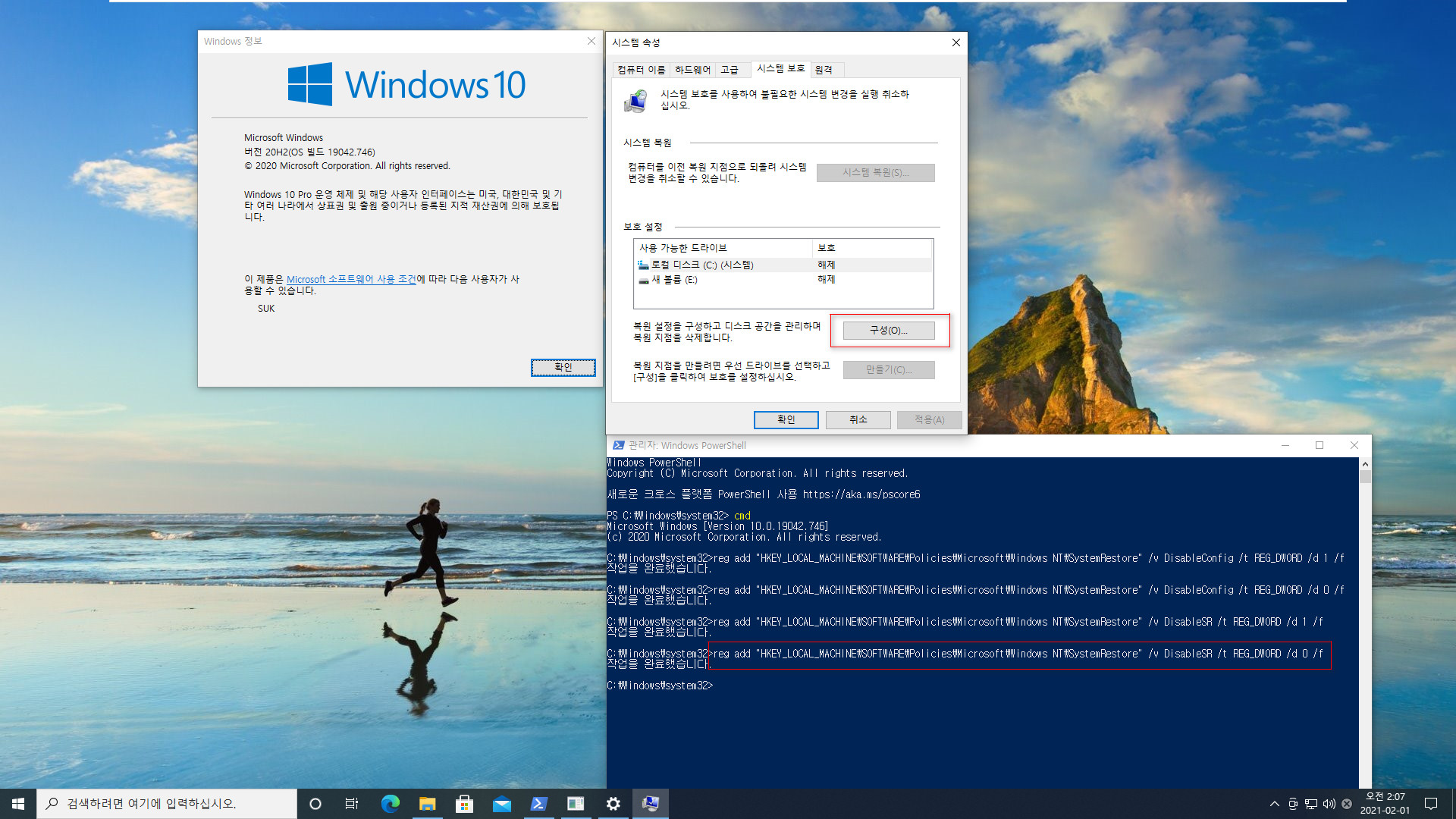This screenshot has width=1456, height=819.
Task: Click PowerShell scrollbar up arrow
Action: [x=1365, y=463]
